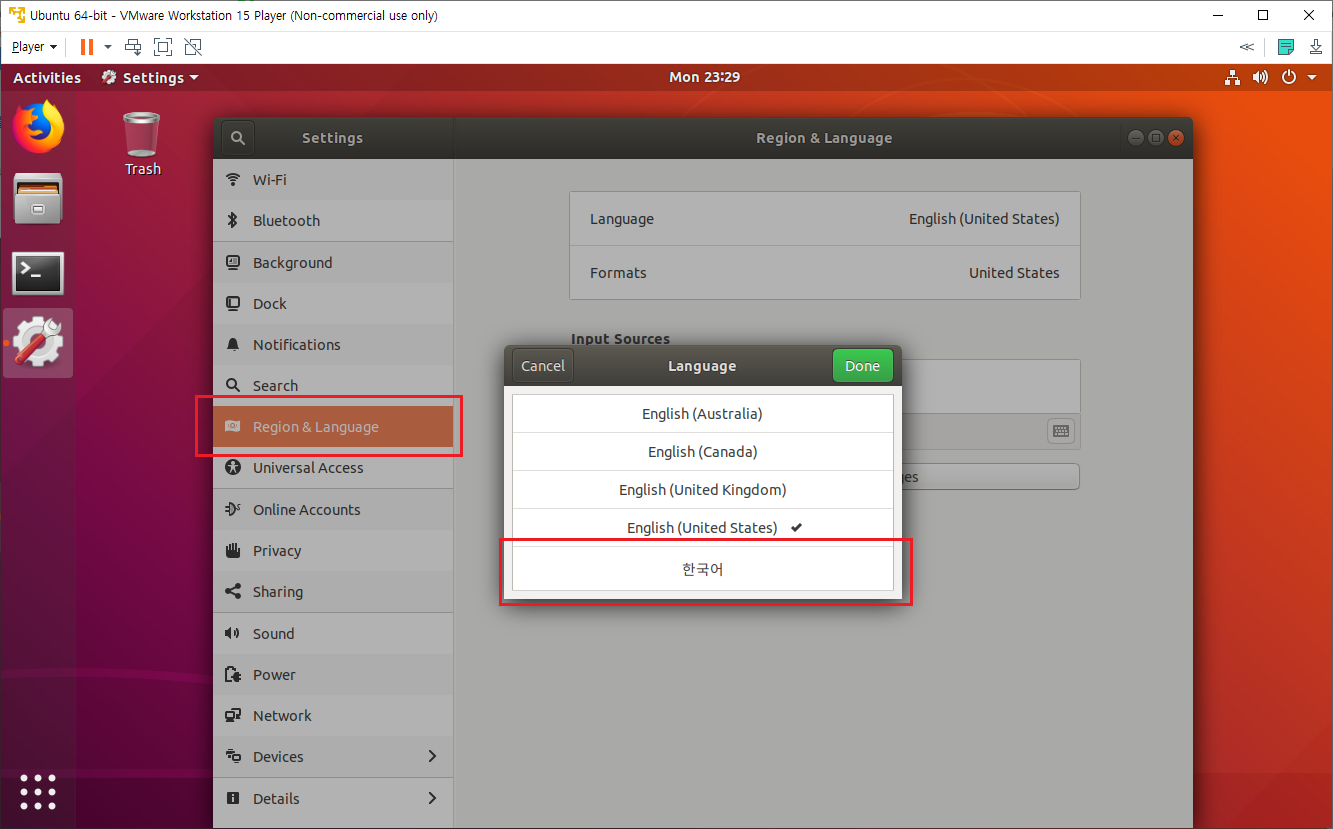This screenshot has width=1333, height=829.
Task: Click the search magnifier button in the Settings header
Action: (x=238, y=138)
